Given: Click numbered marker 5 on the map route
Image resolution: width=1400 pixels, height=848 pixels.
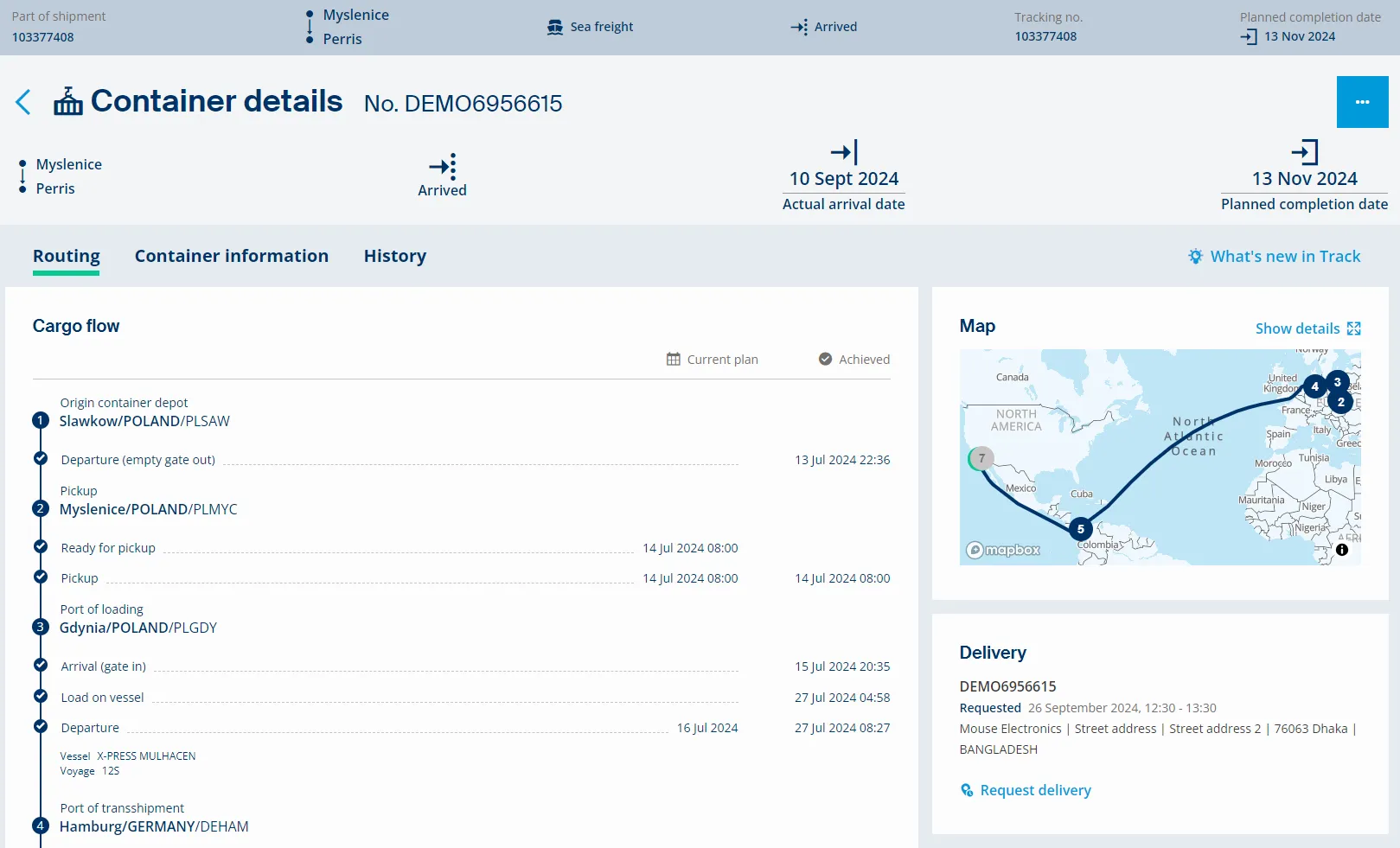Looking at the screenshot, I should click(x=1080, y=528).
